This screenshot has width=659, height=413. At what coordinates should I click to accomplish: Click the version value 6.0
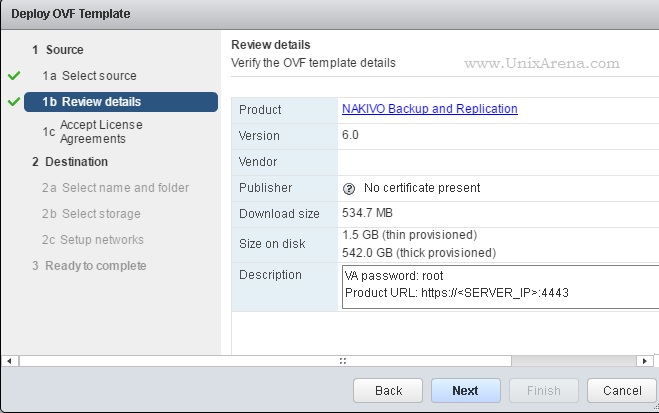point(350,135)
